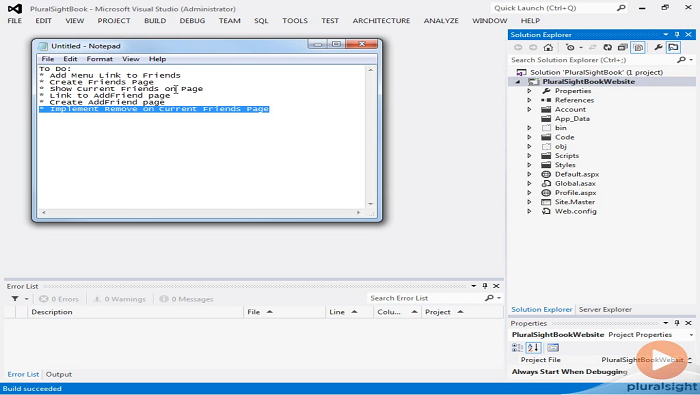The width and height of the screenshot is (700, 395).
Task: Pin the Properties panel with auto-hide pin
Action: tap(677, 323)
